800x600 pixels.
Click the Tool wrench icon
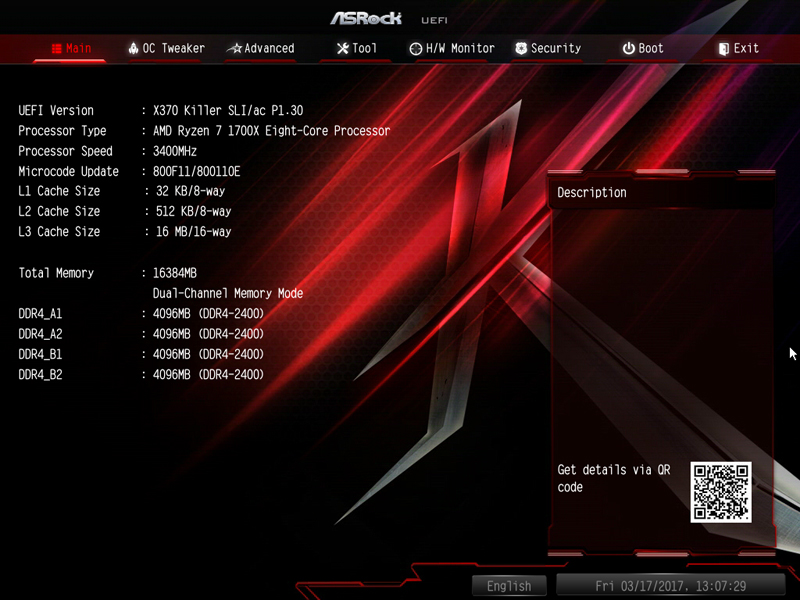[x=343, y=48]
